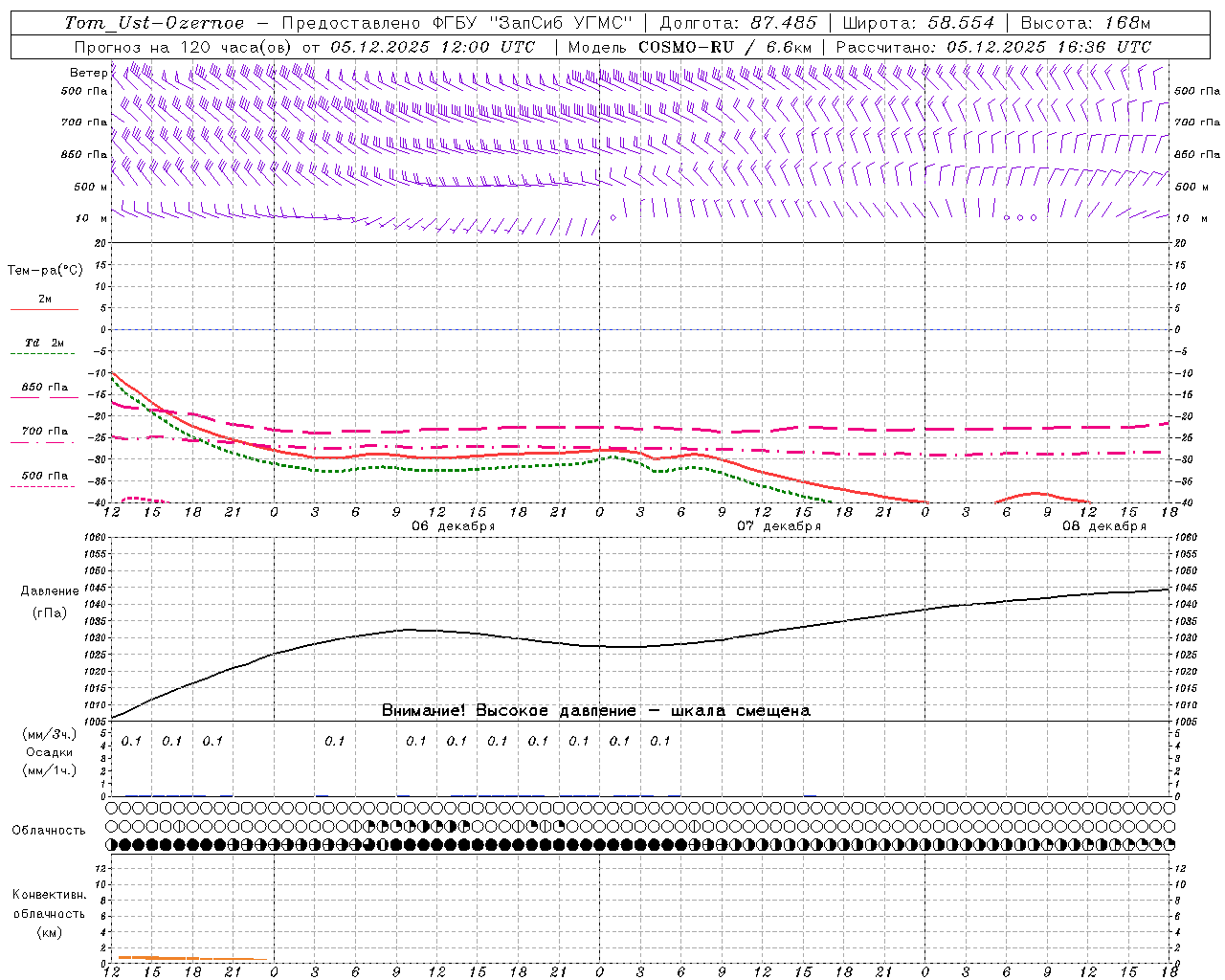This screenshot has height=980, width=1225.
Task: Click the Осадки precipitation label
Action: [49, 752]
